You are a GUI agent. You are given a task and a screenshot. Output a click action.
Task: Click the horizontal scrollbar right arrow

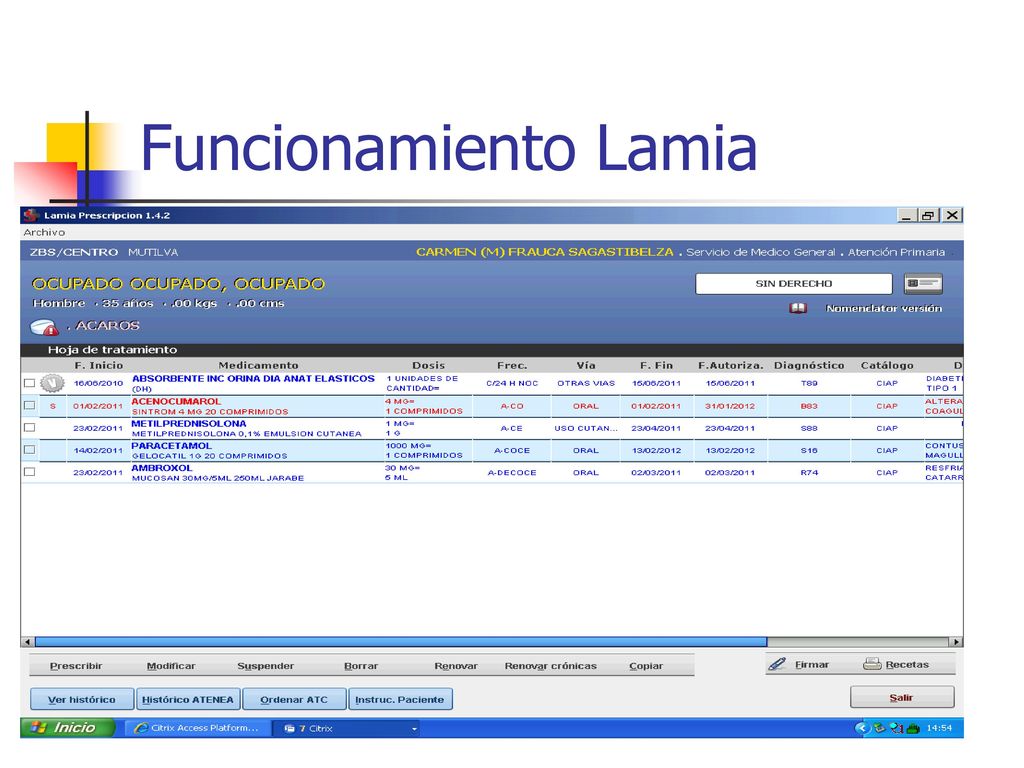(x=956, y=641)
